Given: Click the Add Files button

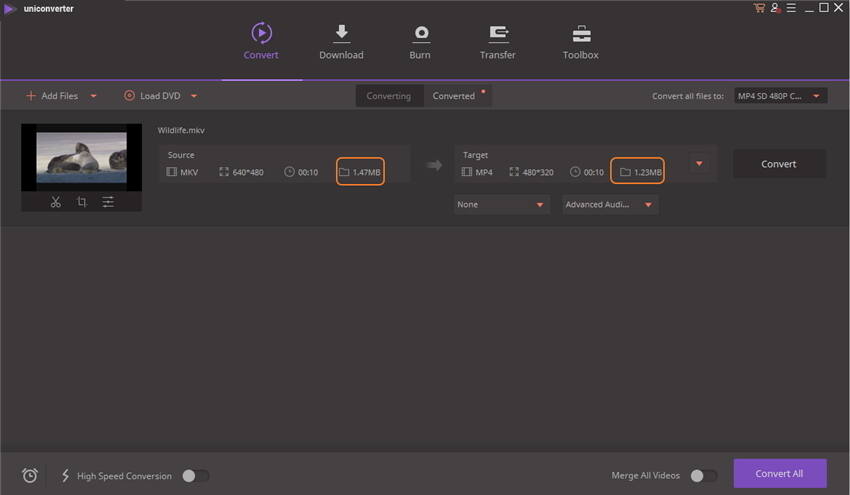Looking at the screenshot, I should (x=52, y=96).
